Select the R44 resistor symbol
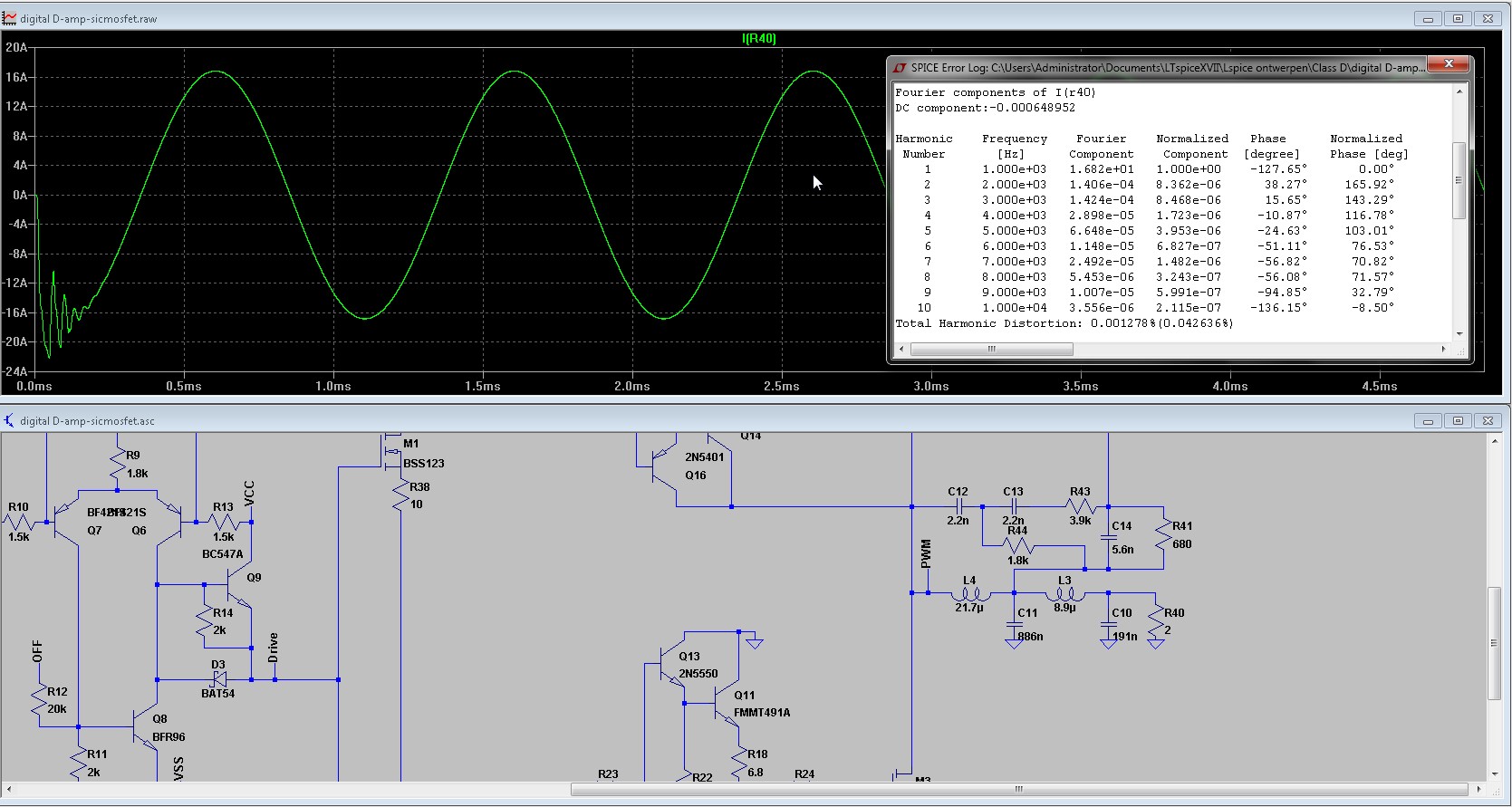This screenshot has width=1512, height=807. 1018,546
